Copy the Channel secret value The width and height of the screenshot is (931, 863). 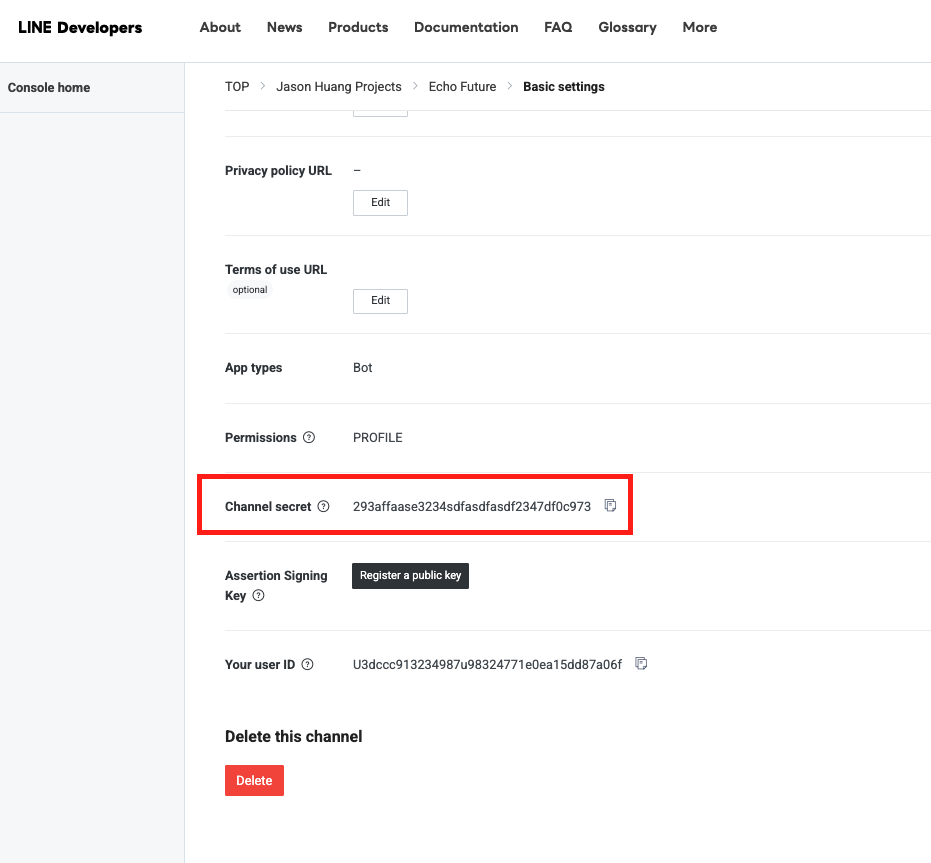click(x=611, y=506)
